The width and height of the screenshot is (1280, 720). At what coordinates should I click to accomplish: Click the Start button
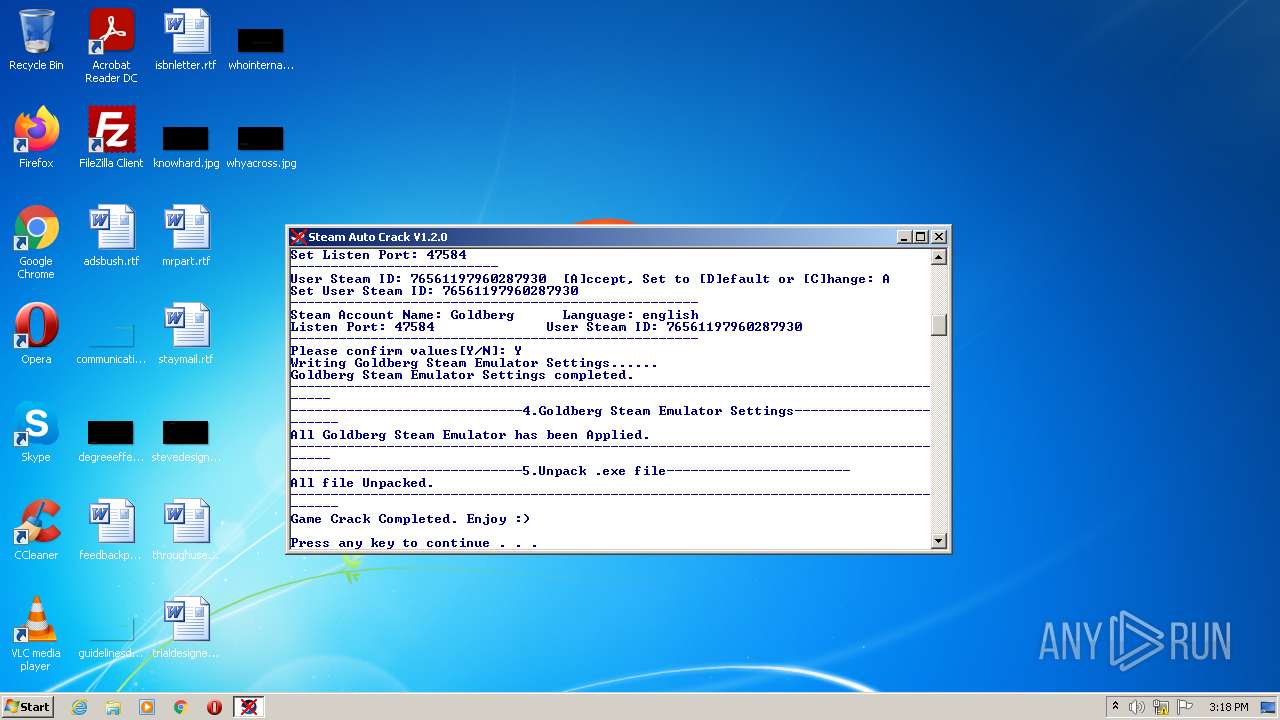pyautogui.click(x=28, y=707)
